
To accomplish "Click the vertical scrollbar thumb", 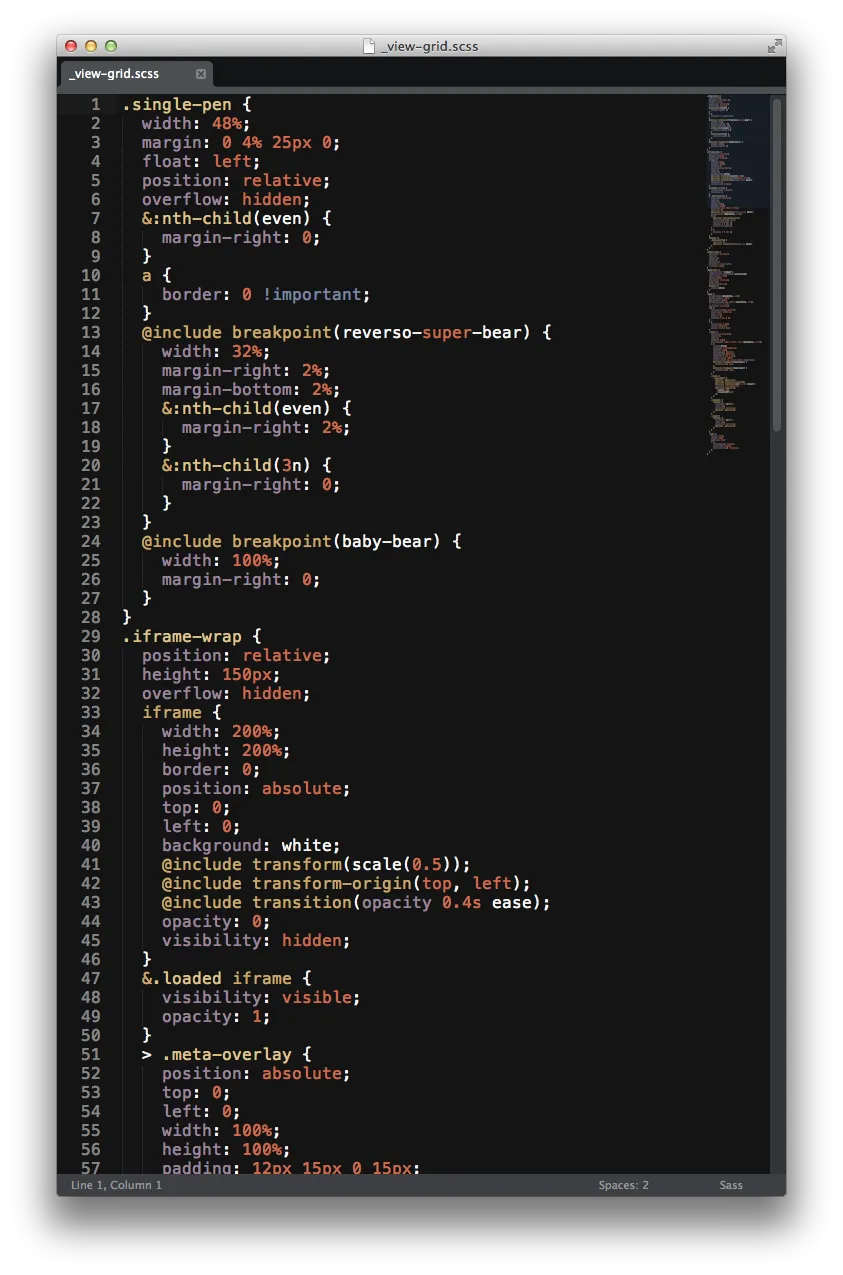I will tap(777, 265).
